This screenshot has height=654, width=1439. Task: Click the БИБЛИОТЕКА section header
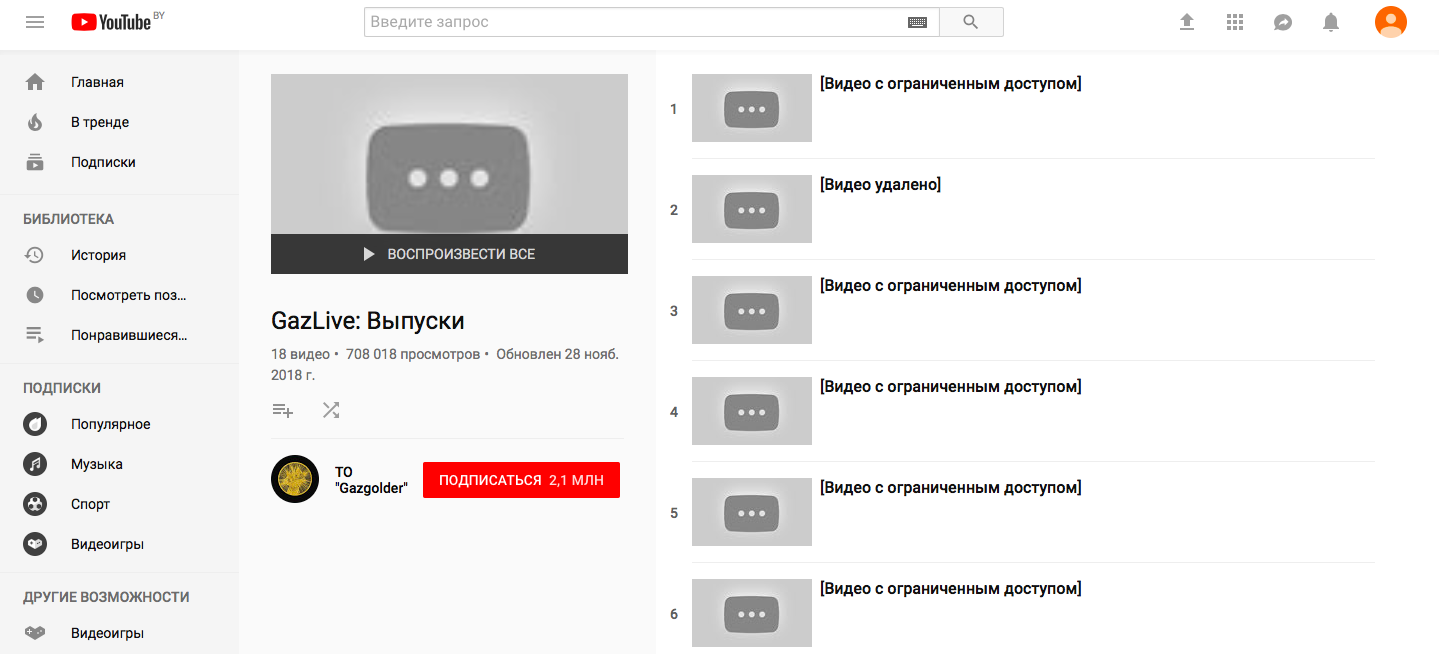click(69, 219)
